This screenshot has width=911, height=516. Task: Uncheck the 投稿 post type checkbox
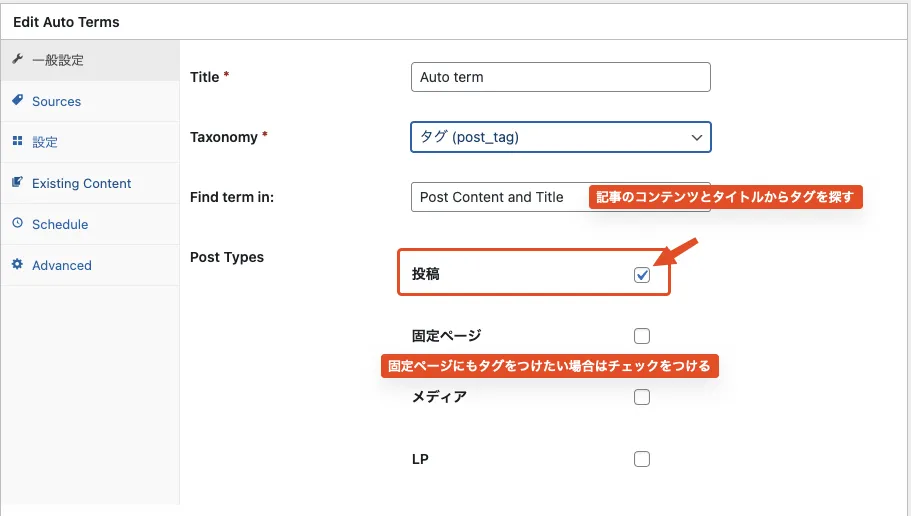click(642, 275)
